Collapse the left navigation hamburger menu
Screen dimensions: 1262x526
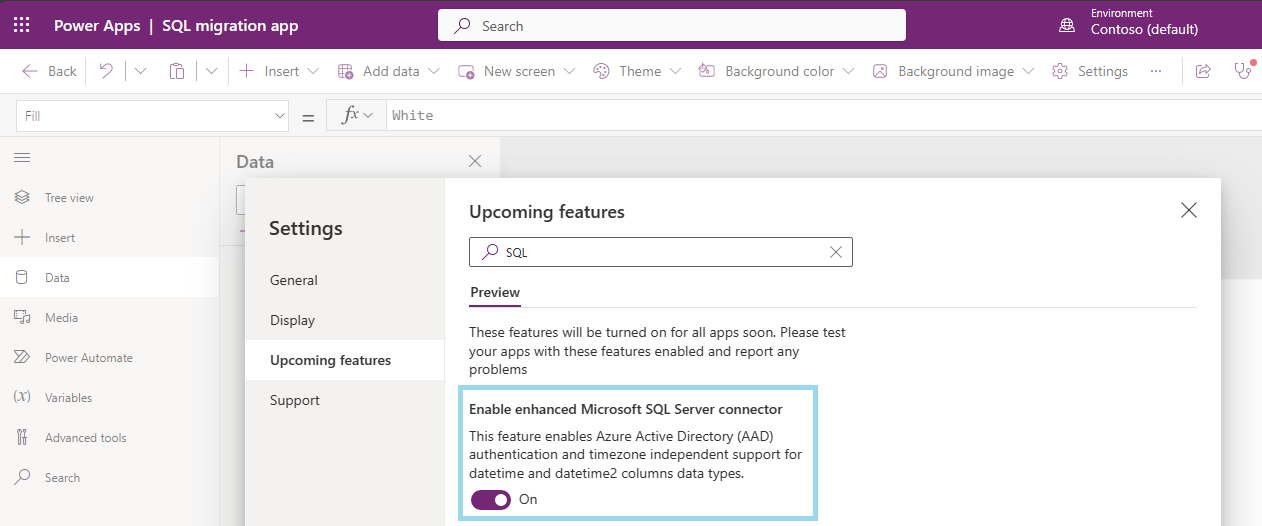tap(22, 157)
